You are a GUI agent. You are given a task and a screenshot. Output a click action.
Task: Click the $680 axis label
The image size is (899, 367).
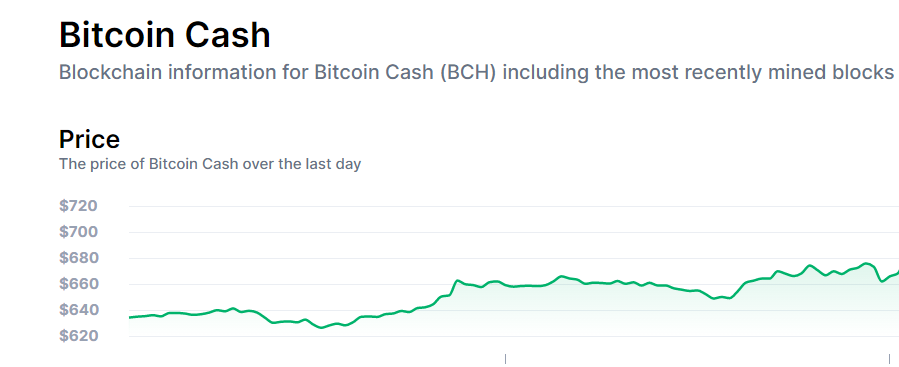79,258
